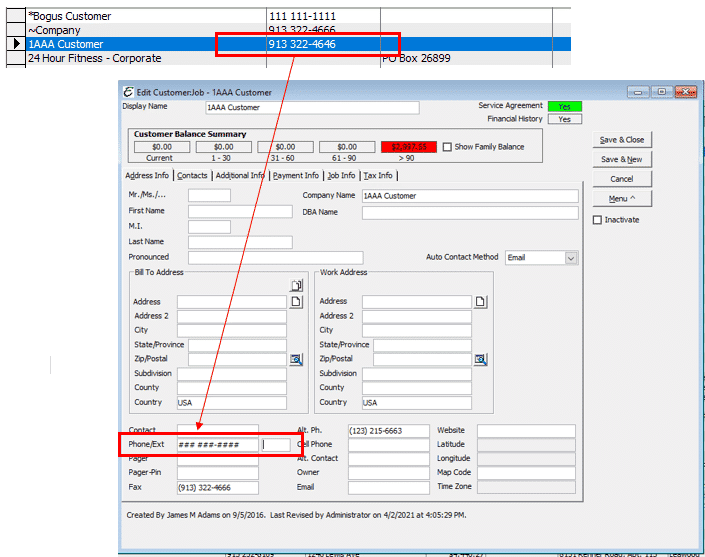The image size is (705, 557).
Task: Click the PO Box 26899 cell
Action: pos(466,58)
